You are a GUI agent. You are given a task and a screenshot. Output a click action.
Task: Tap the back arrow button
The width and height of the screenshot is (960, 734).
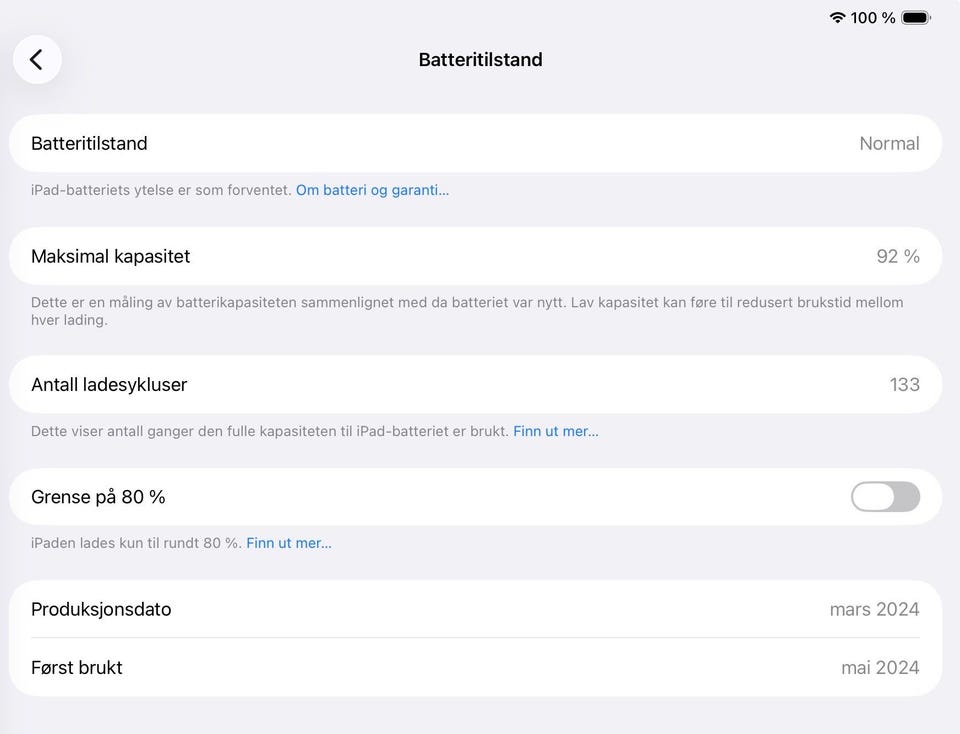coord(37,60)
